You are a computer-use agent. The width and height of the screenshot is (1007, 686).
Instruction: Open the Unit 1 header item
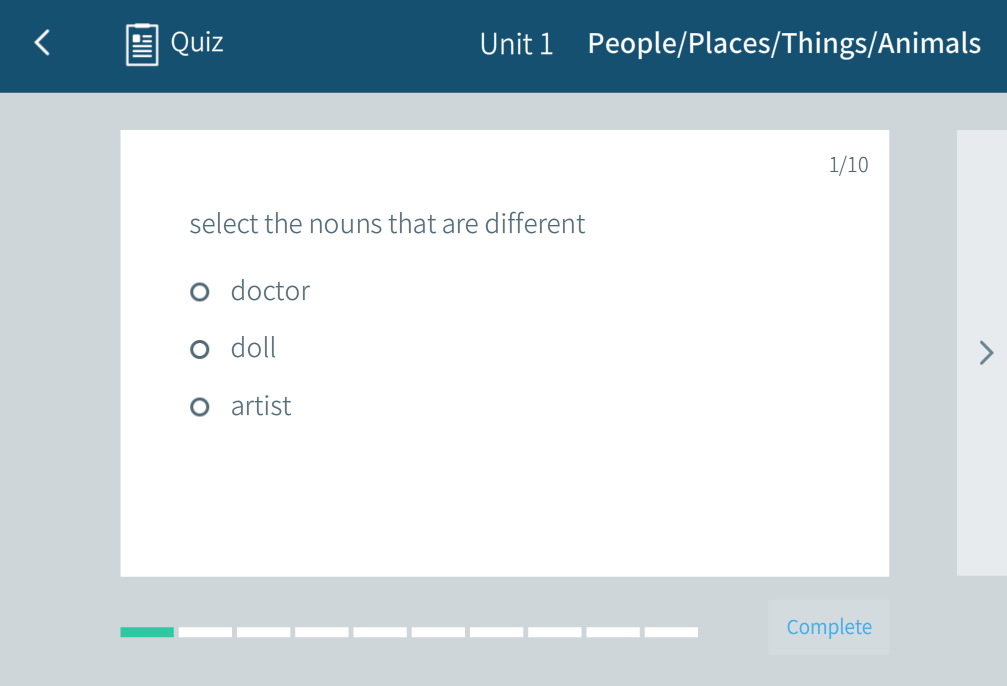[x=516, y=44]
